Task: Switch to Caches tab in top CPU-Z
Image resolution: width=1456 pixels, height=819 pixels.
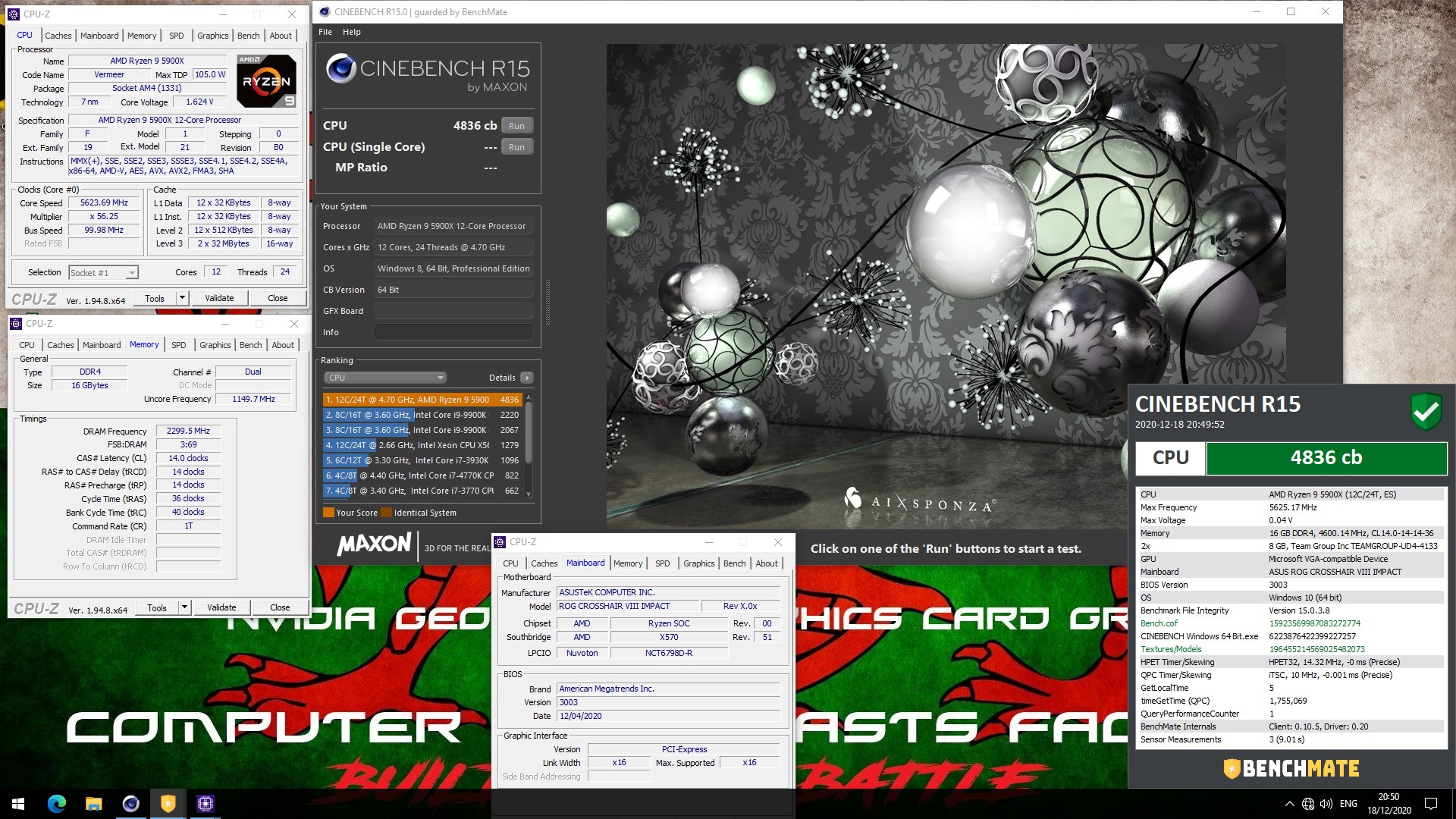Action: click(x=58, y=36)
